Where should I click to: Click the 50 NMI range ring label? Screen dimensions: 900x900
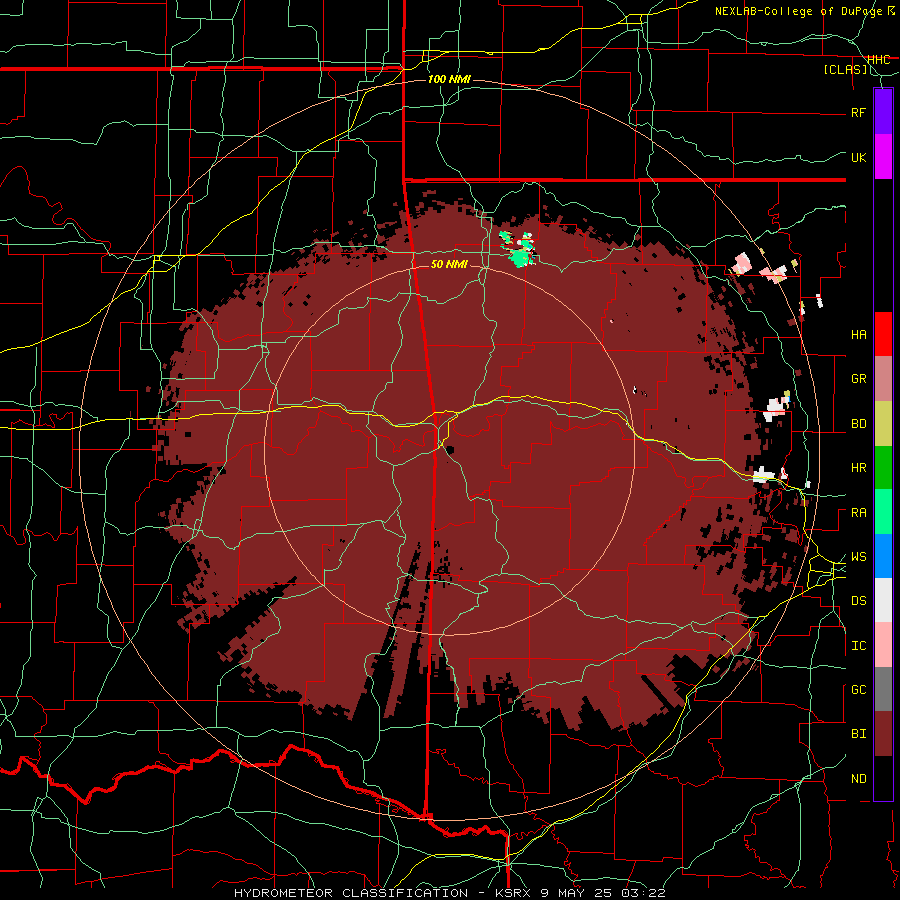point(449,264)
